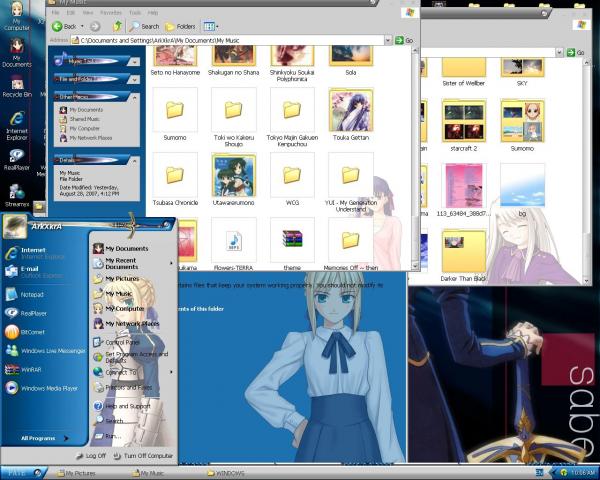This screenshot has height=480, width=600.
Task: Open the My Documents desktop icon
Action: 16,53
